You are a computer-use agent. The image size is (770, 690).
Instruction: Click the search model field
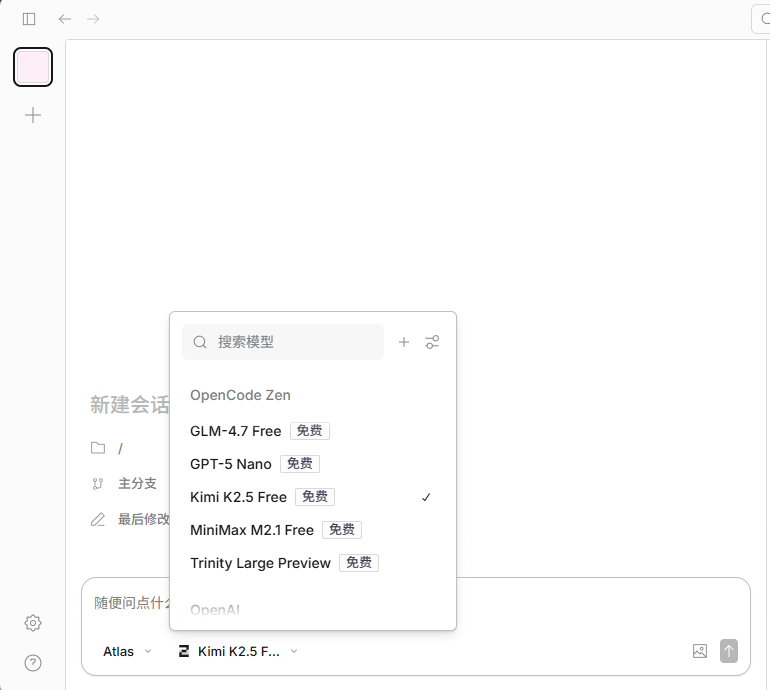[x=283, y=342]
